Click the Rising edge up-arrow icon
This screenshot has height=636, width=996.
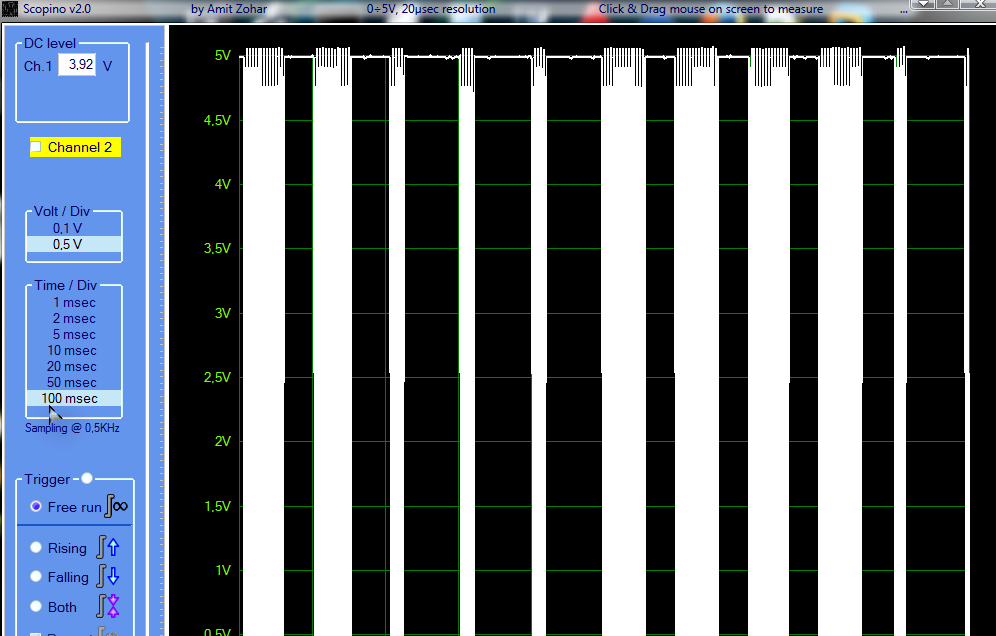108,547
